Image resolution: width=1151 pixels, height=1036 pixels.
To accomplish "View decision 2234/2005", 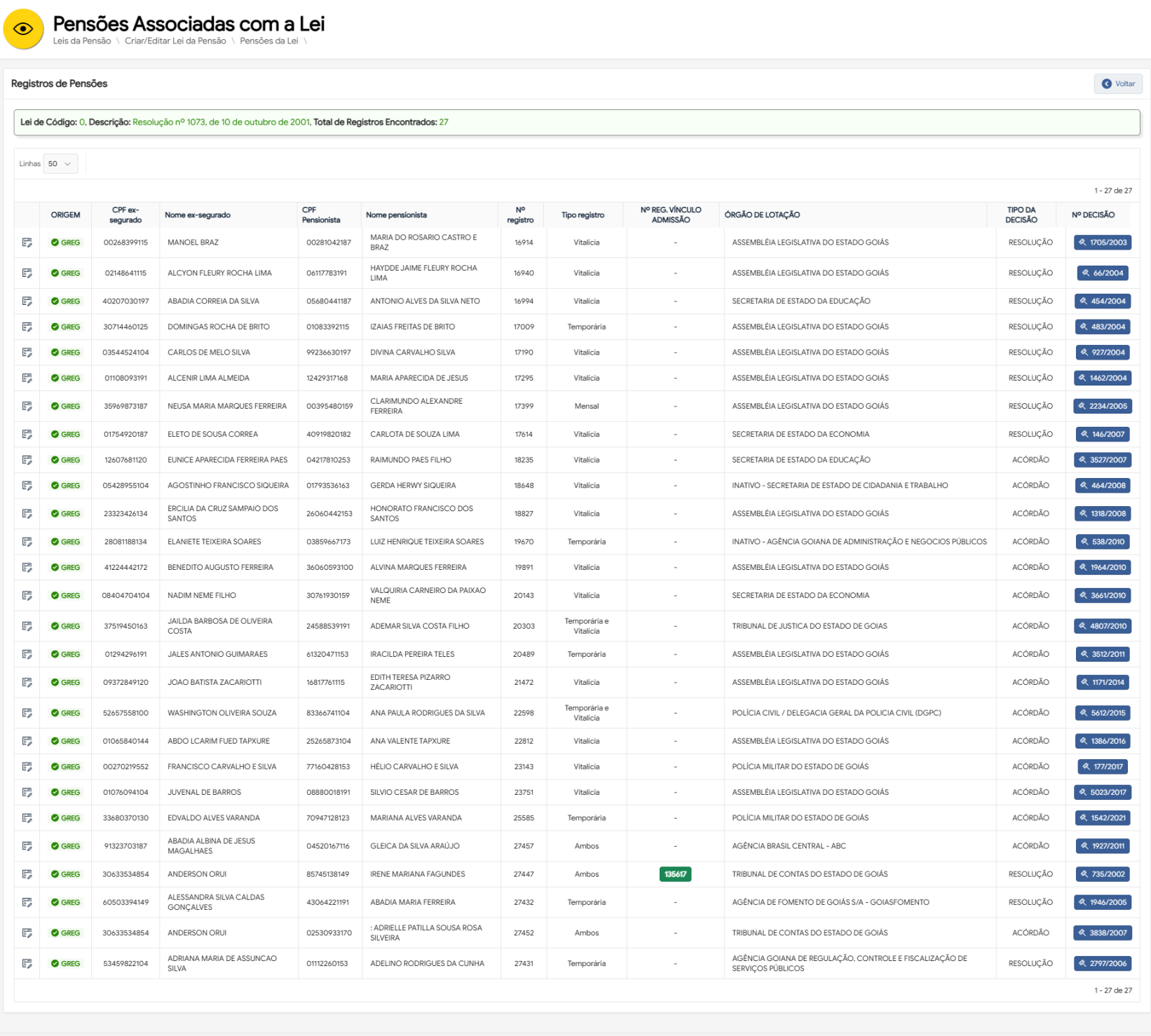I will point(1103,407).
